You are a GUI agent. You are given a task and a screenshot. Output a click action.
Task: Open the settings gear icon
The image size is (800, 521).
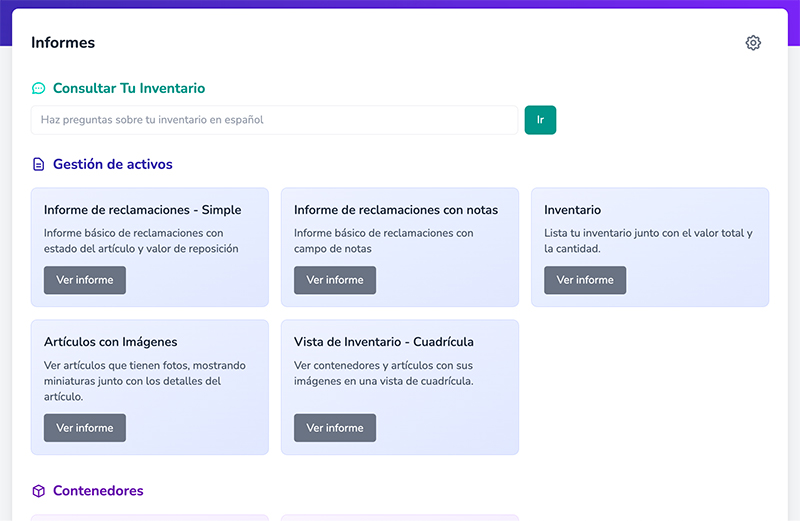(753, 43)
